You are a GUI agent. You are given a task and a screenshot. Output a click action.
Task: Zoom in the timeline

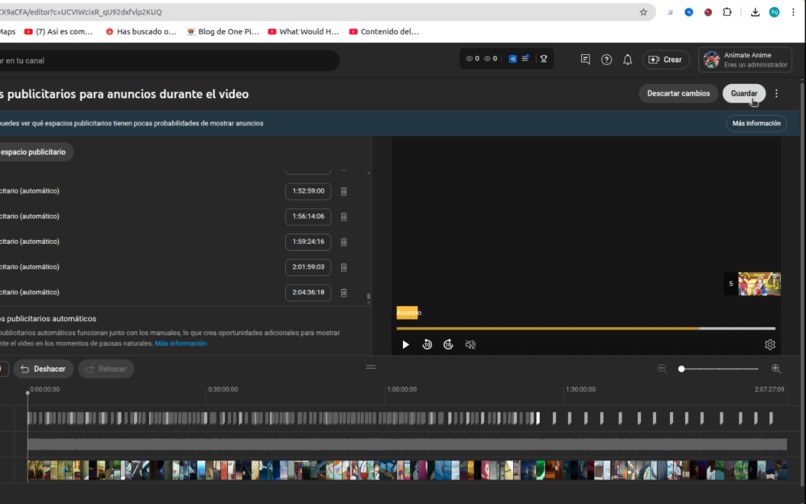(x=776, y=368)
